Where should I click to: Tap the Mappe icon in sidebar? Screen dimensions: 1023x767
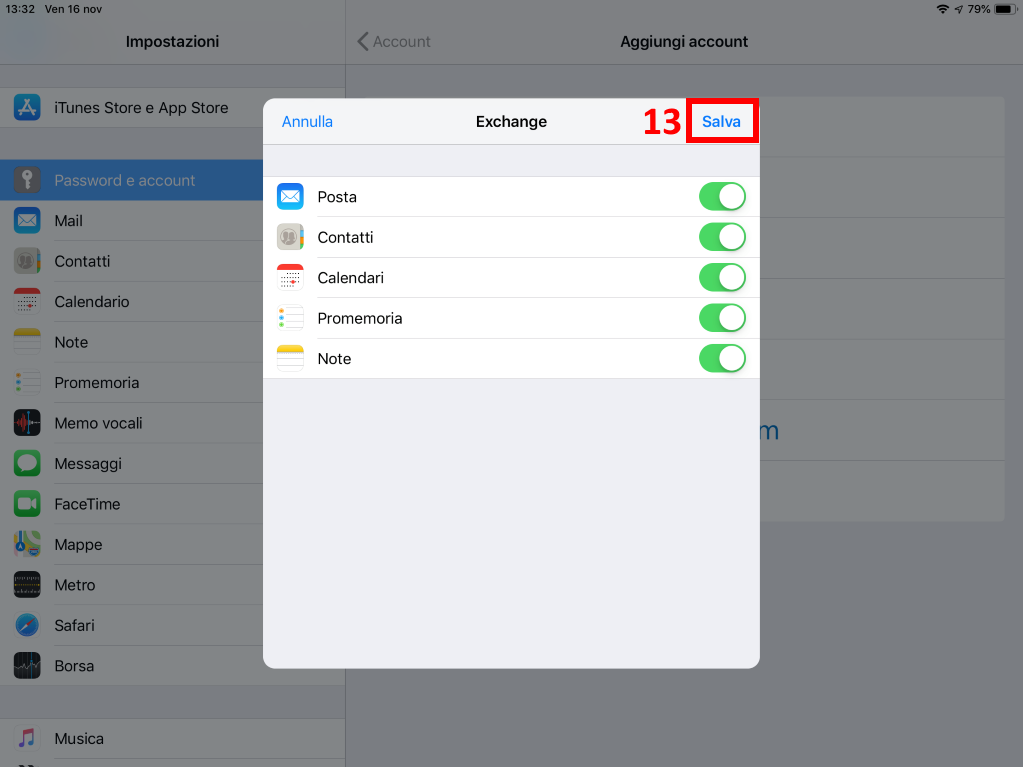[27, 544]
